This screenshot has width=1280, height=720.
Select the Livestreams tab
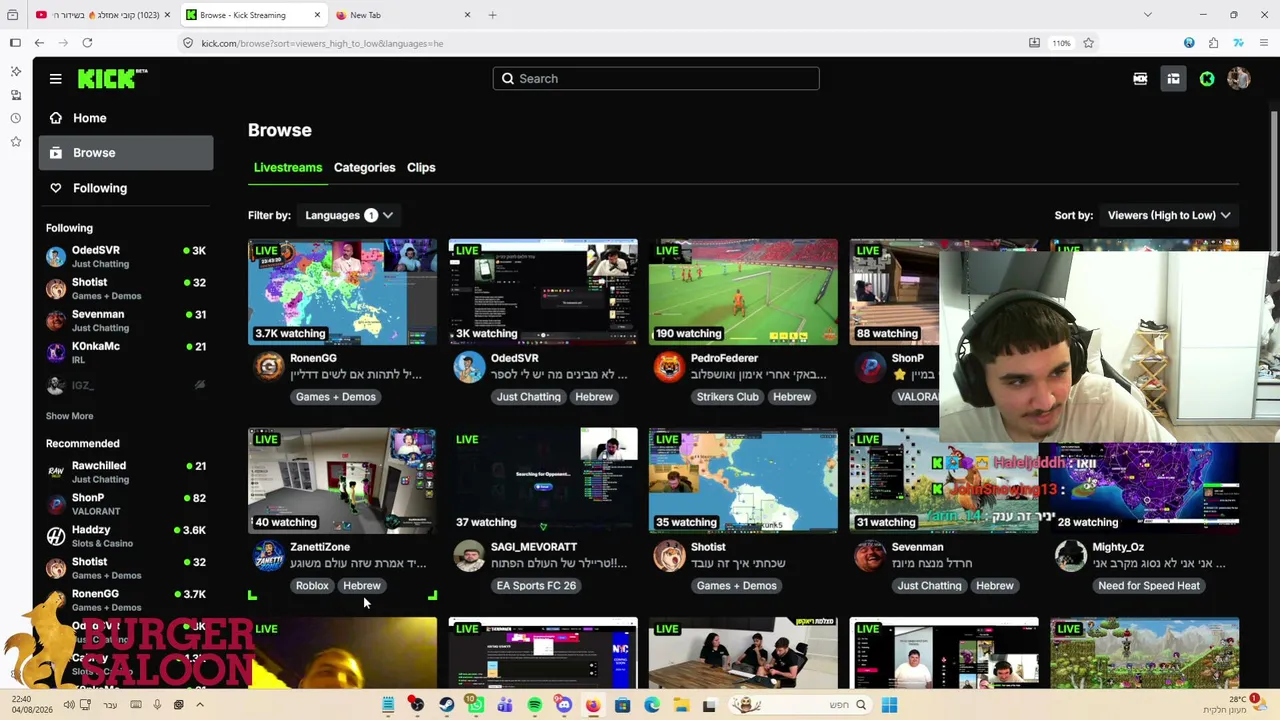[x=288, y=167]
